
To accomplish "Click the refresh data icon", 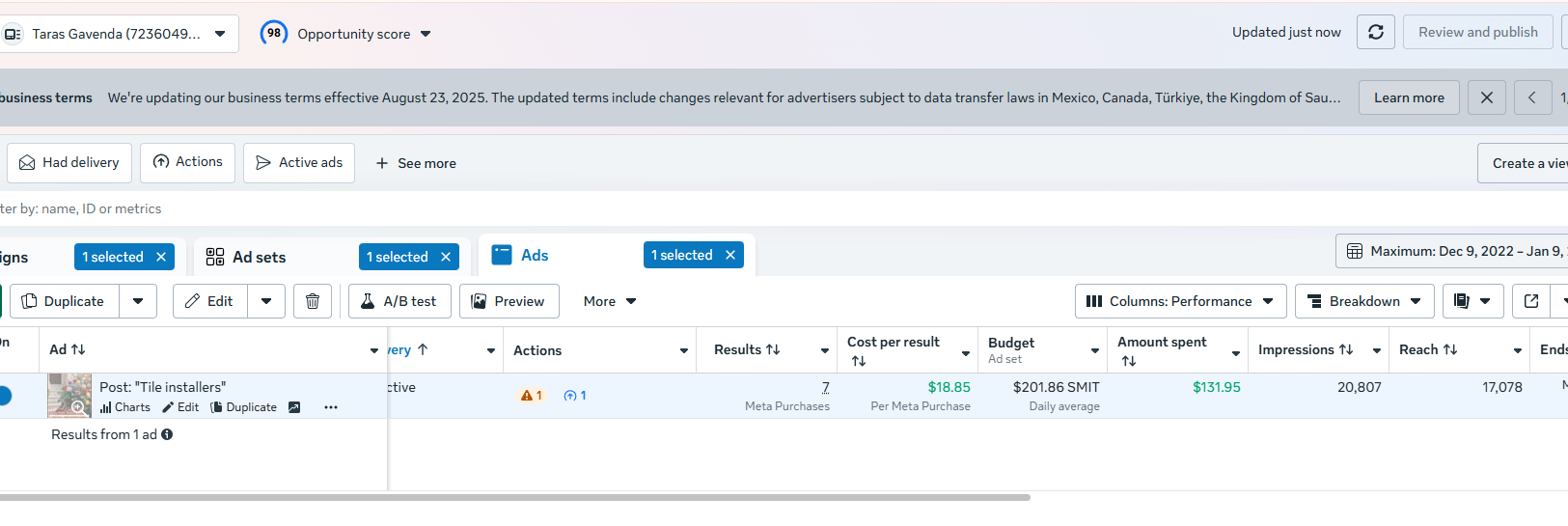I will [1376, 32].
